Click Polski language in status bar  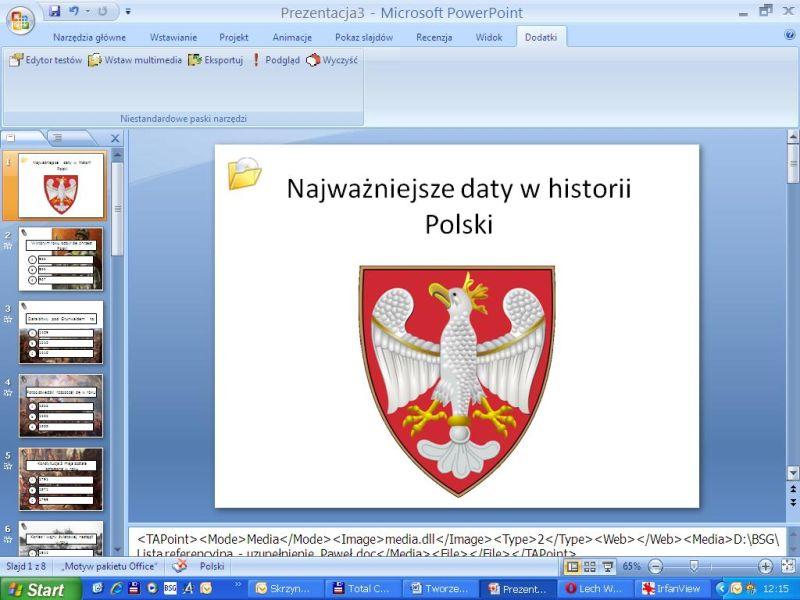point(212,566)
